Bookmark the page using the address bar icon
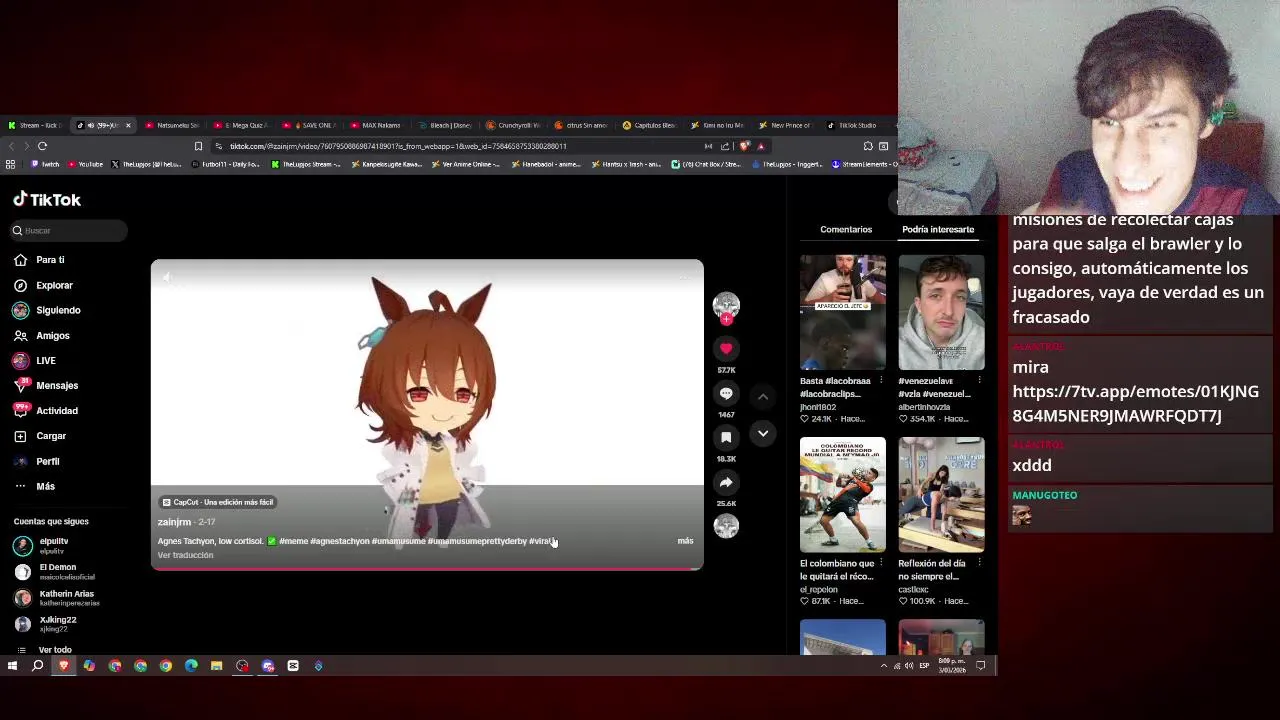Viewport: 1280px width, 720px height. coord(198,146)
